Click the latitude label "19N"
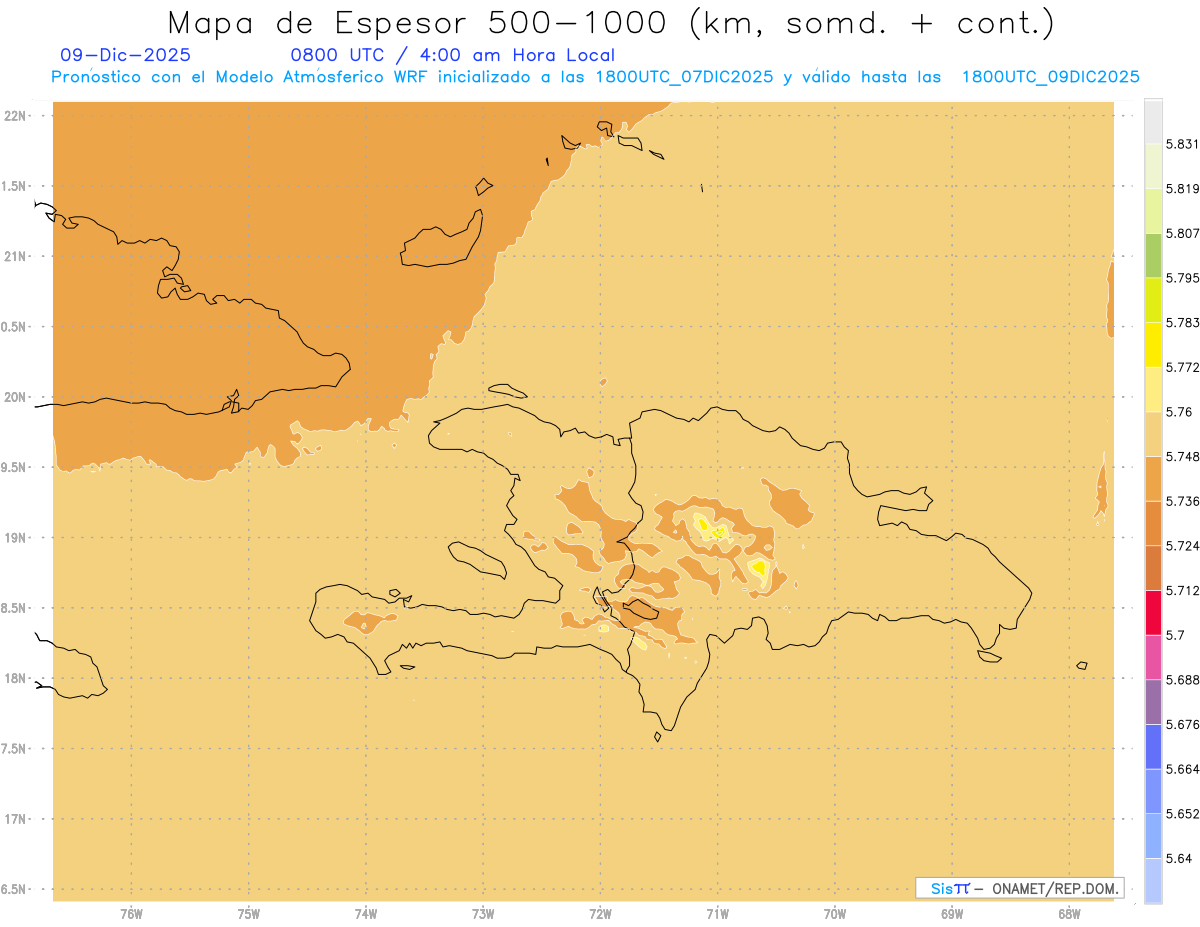The image size is (1200, 927). point(15,538)
